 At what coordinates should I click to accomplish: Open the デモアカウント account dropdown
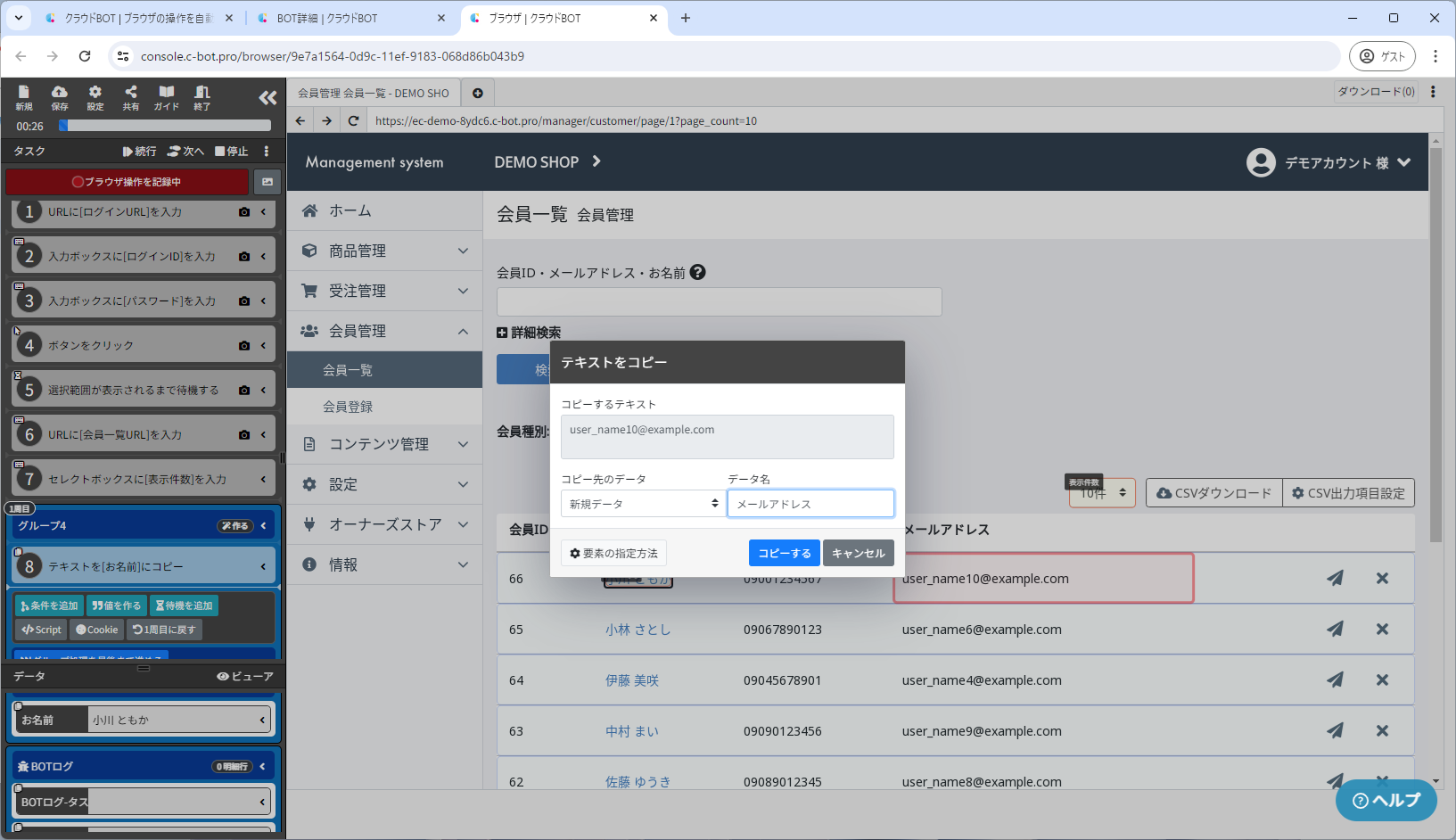tap(1328, 162)
